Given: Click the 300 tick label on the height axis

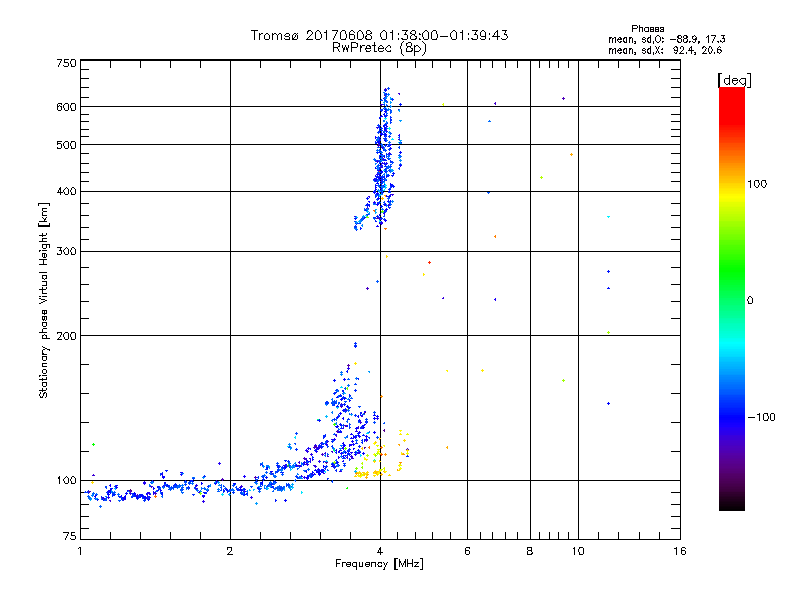Looking at the screenshot, I should click(66, 251).
